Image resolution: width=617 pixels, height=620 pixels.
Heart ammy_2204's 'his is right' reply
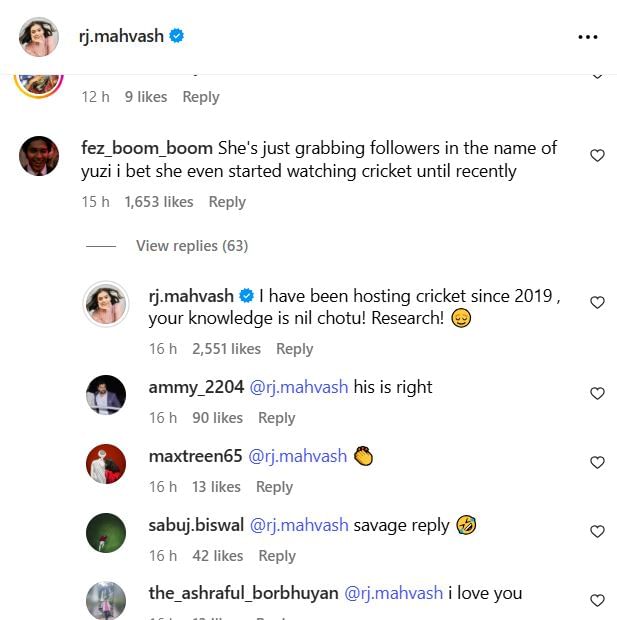[597, 393]
